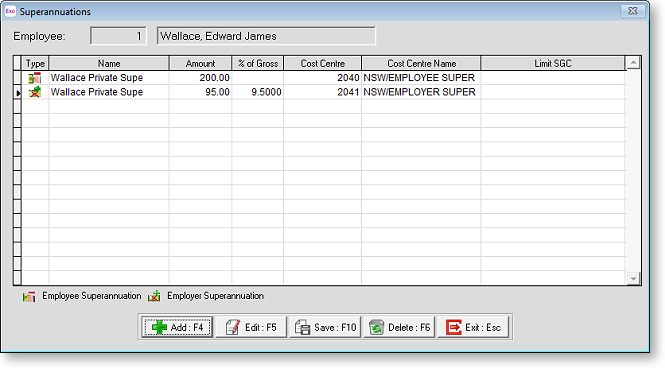Click the Employer Superannuation legend icon
This screenshot has height=368, width=665.
[x=154, y=296]
